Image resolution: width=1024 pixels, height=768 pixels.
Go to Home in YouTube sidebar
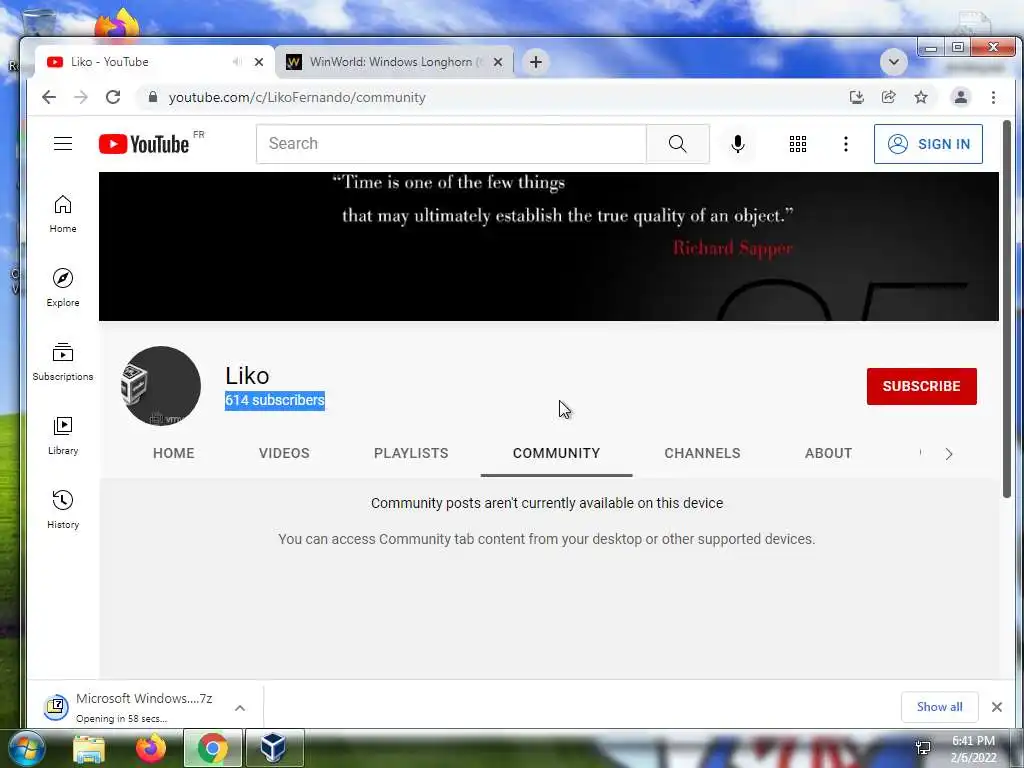pyautogui.click(x=63, y=214)
